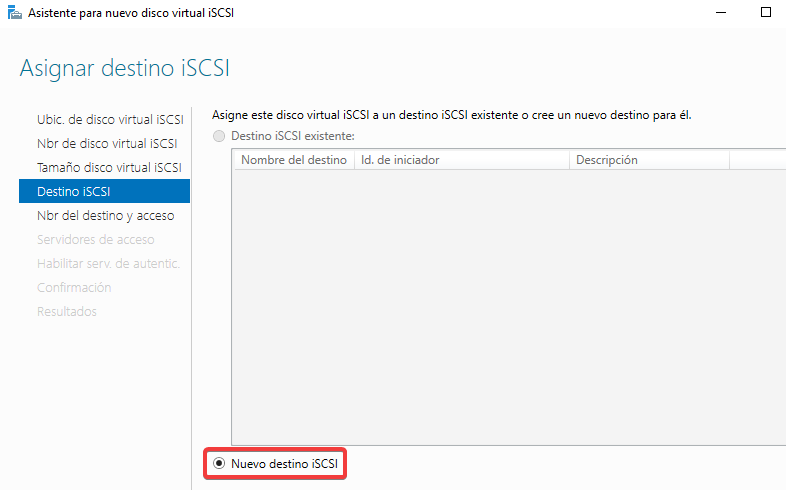This screenshot has height=490, width=786.
Task: Select the 'Confirmación' step in sidebar
Action: click(x=74, y=287)
